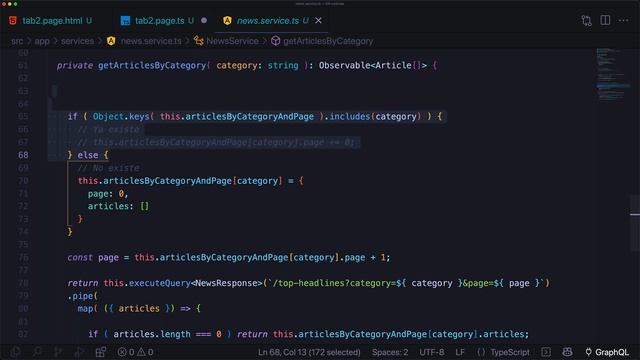Split the editor to the right

click(x=605, y=20)
